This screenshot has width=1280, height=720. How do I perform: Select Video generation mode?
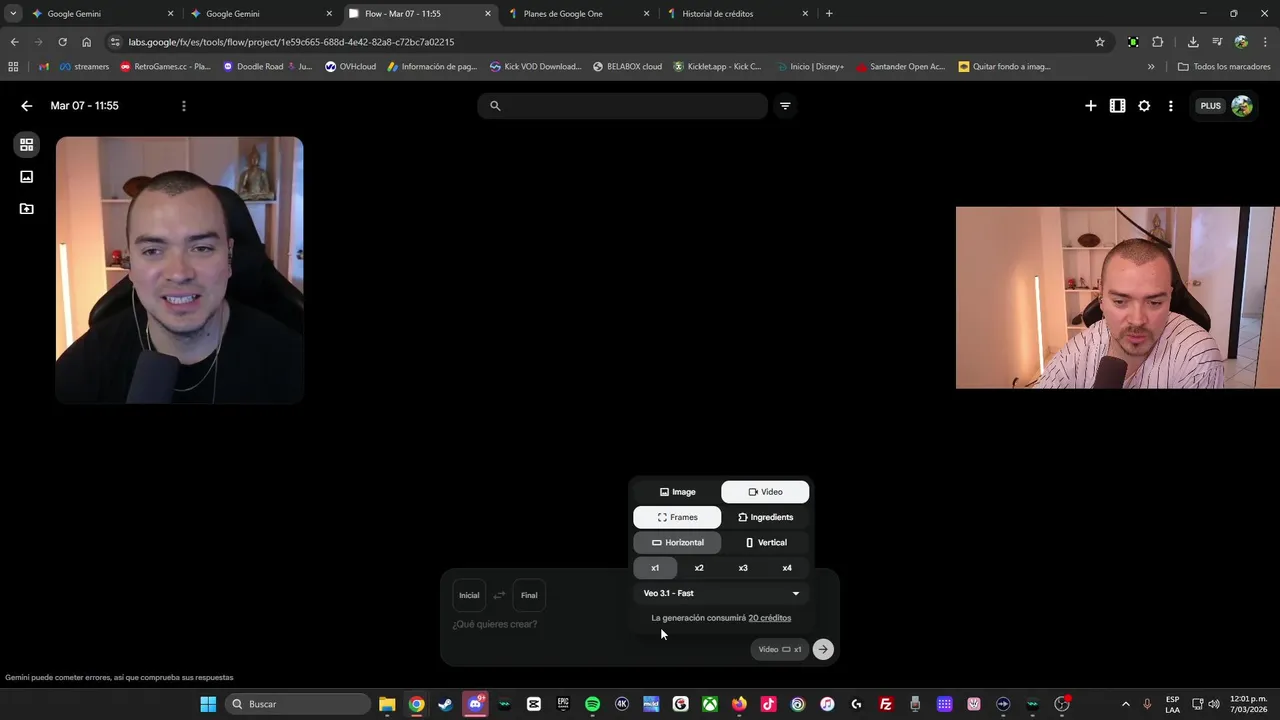[765, 492]
